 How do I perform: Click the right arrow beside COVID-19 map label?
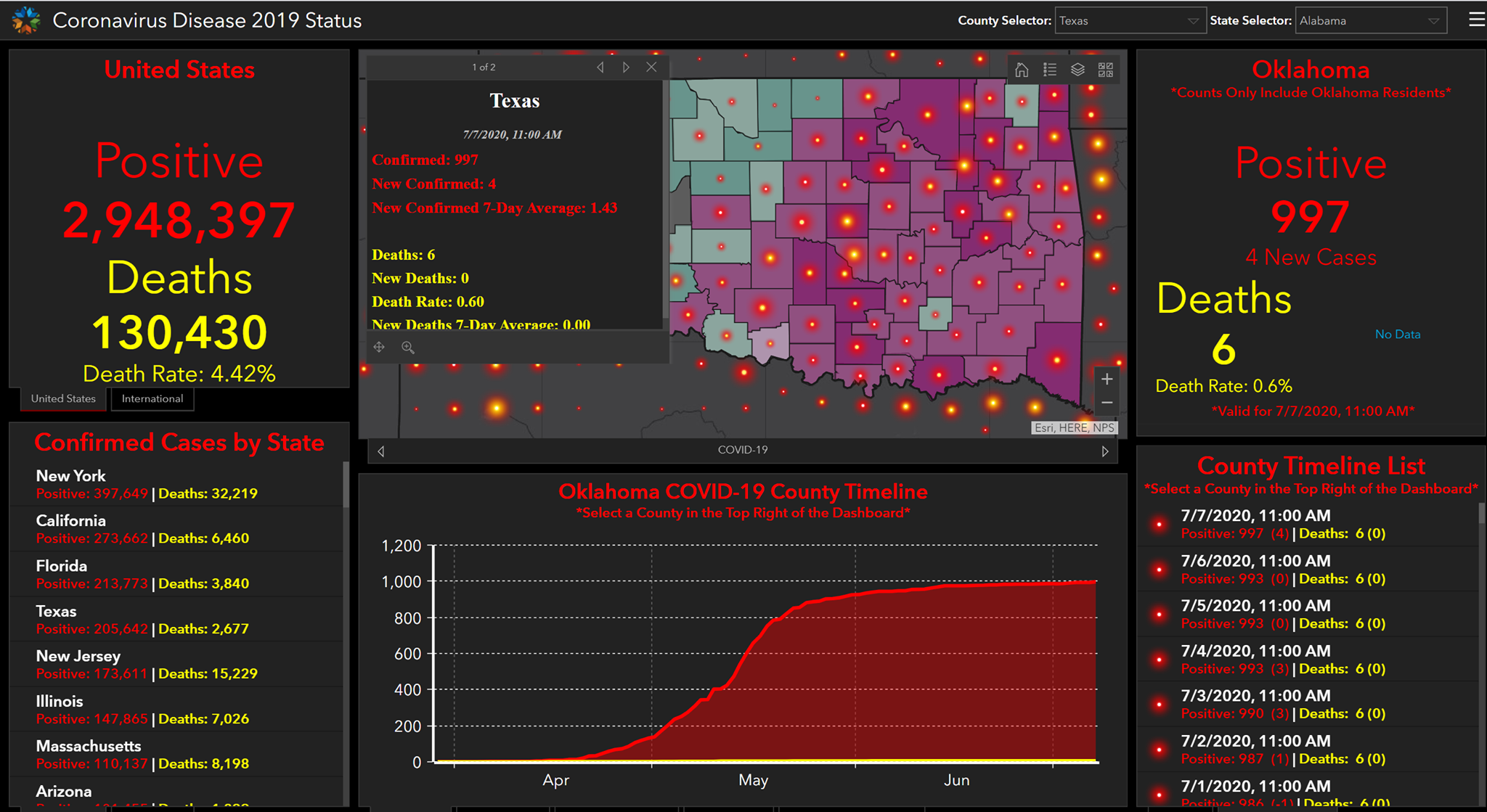click(1105, 451)
